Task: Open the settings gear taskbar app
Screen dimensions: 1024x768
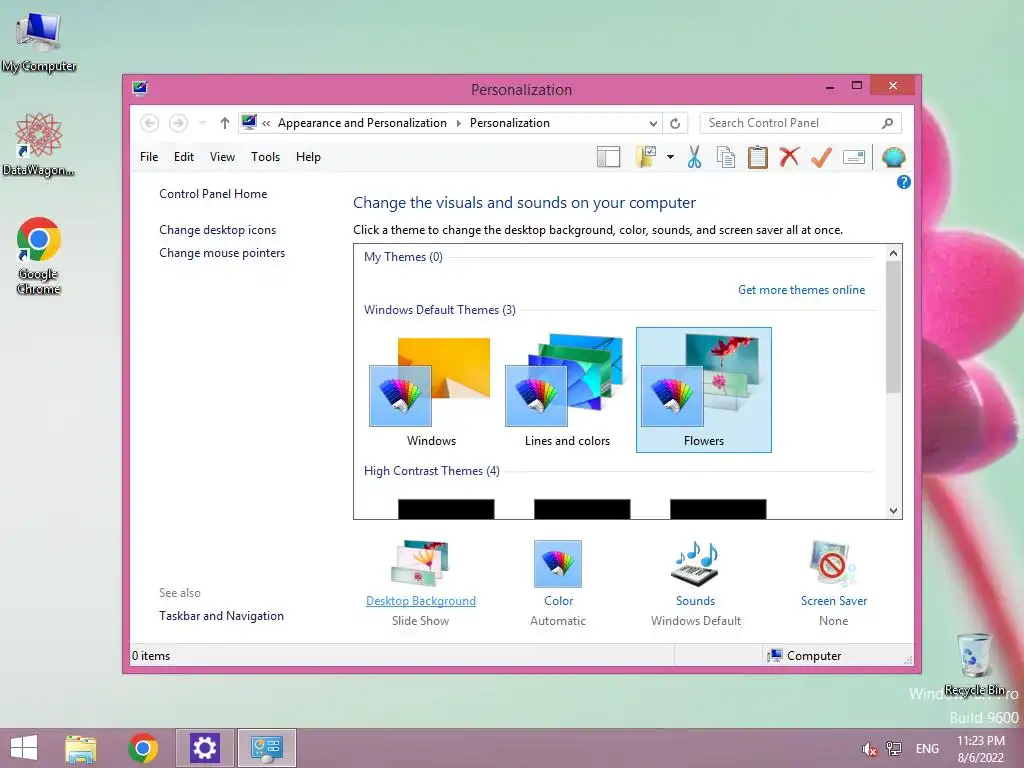Action: click(x=204, y=748)
